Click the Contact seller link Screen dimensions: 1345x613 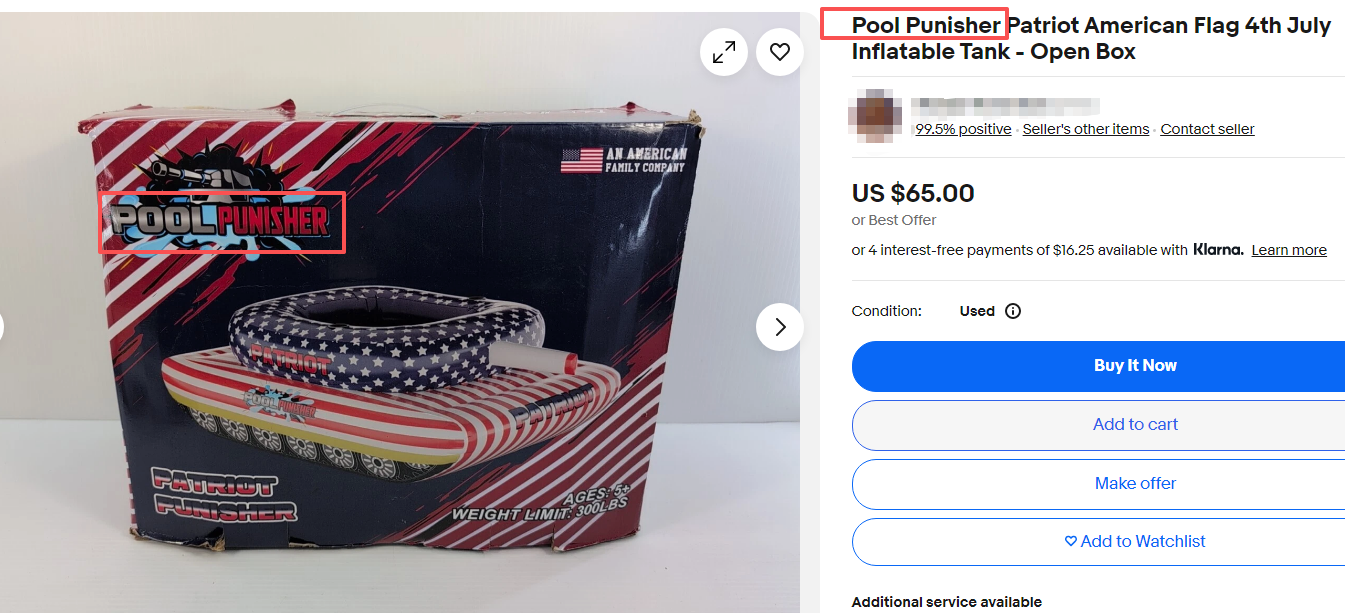[x=1207, y=129]
